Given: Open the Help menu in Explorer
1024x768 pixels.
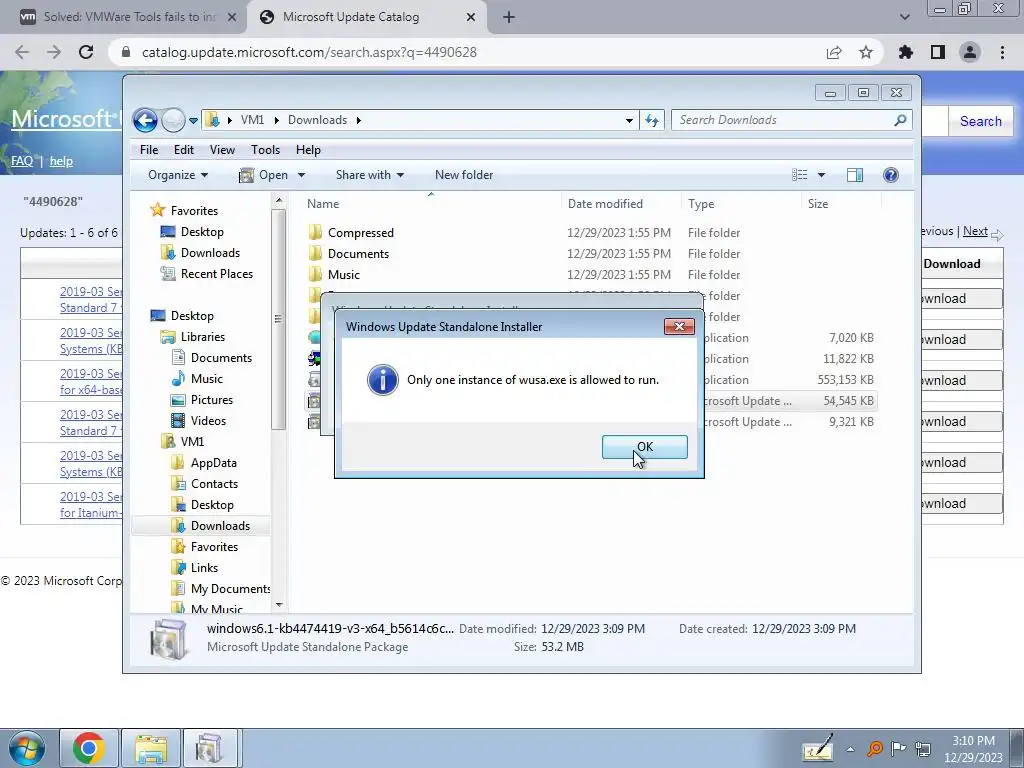Looking at the screenshot, I should [x=308, y=150].
